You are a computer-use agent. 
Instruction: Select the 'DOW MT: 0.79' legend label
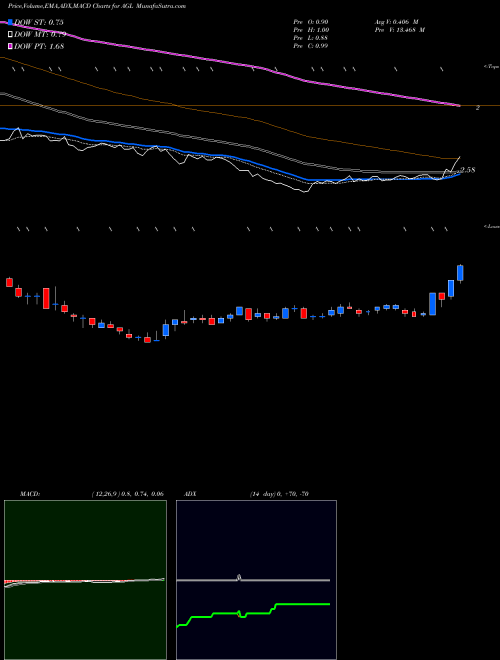(x=40, y=35)
